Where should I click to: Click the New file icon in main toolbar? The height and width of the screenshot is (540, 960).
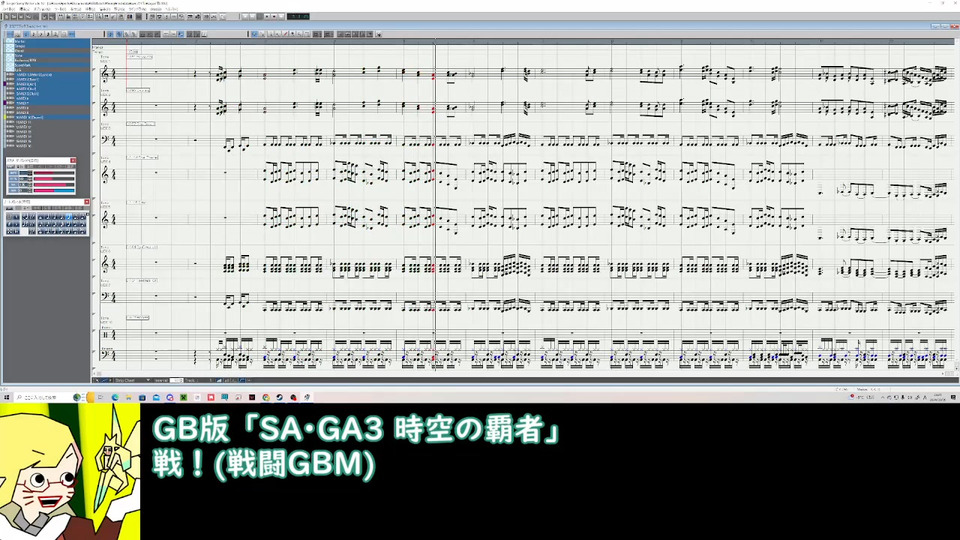7,17
